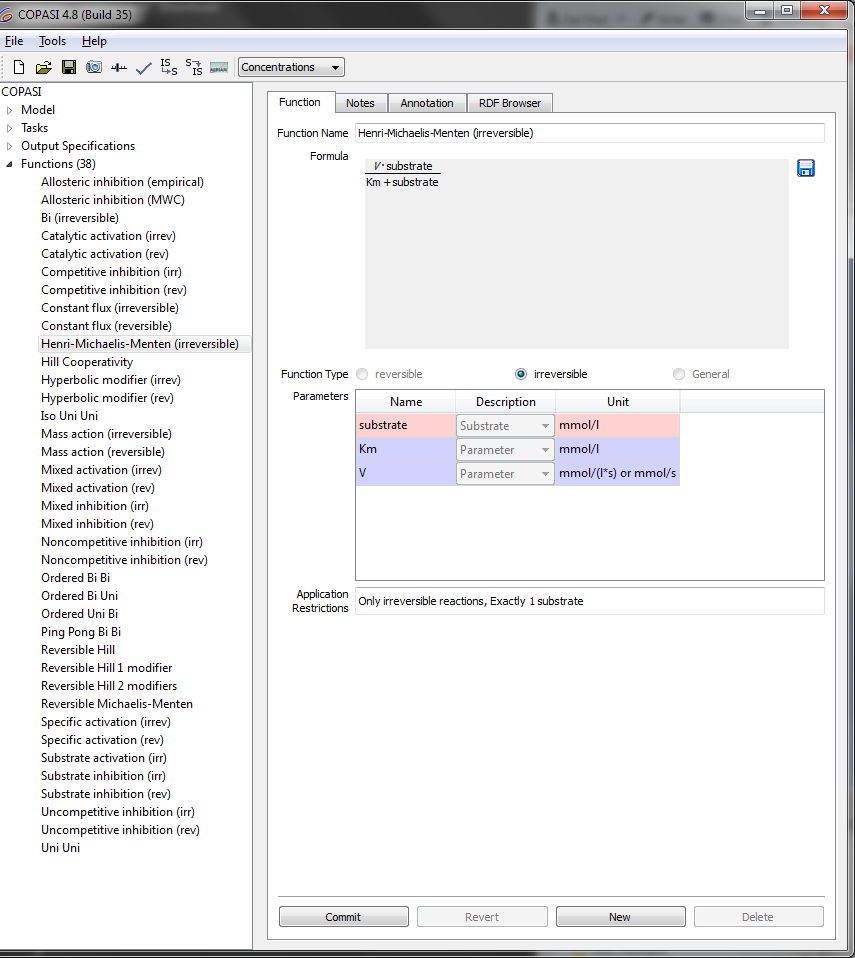Click the New button at bottom
The height and width of the screenshot is (958, 855).
(x=620, y=917)
